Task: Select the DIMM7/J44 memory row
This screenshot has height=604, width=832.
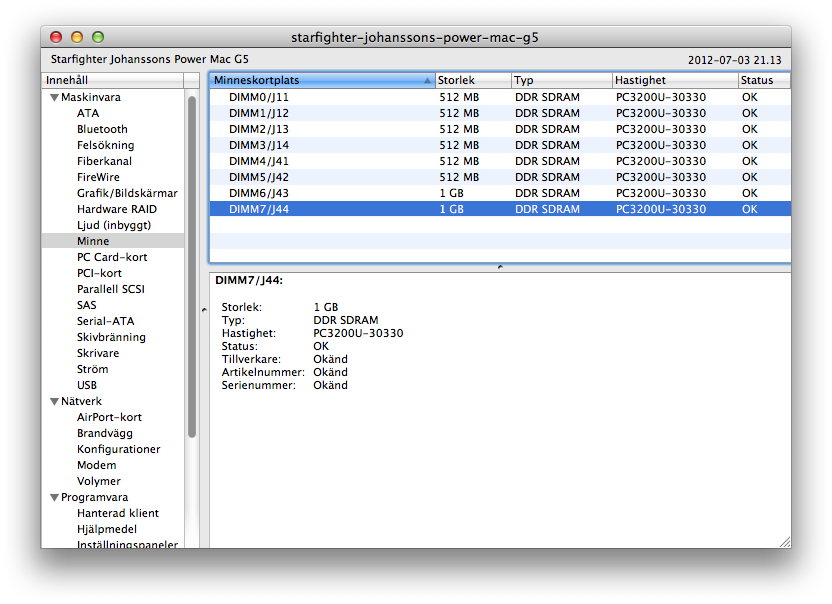Action: [x=500, y=209]
